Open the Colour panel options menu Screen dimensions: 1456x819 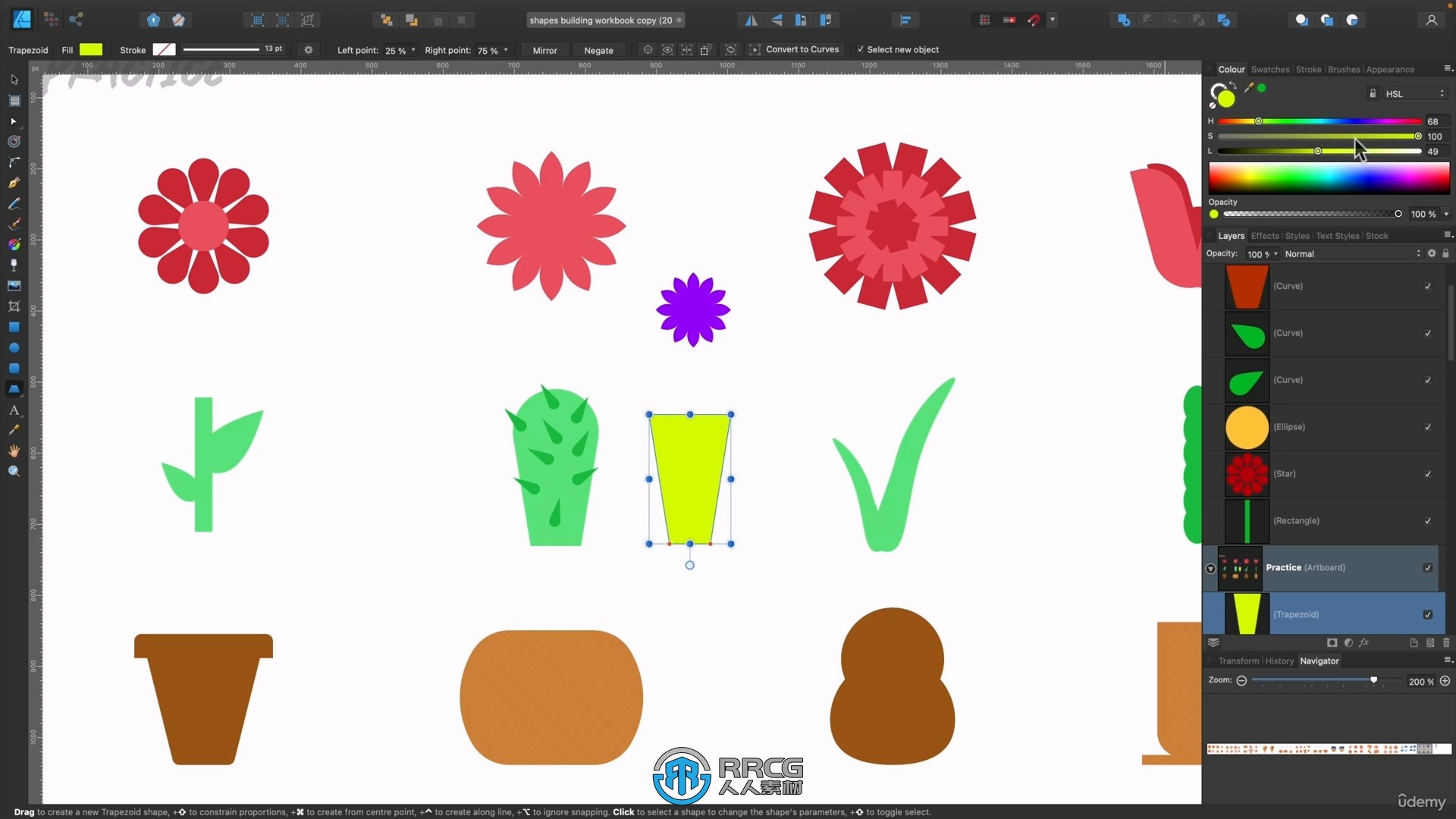1447,69
